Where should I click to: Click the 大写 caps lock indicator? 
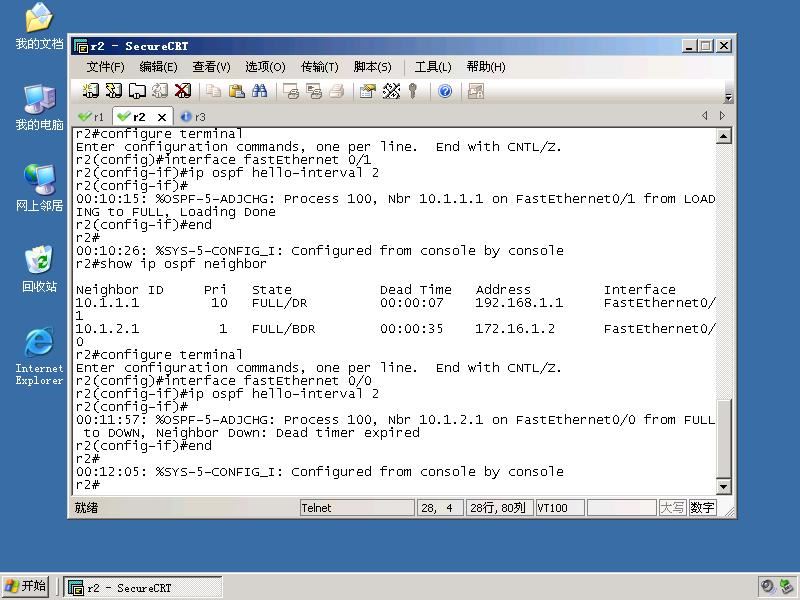pyautogui.click(x=672, y=508)
